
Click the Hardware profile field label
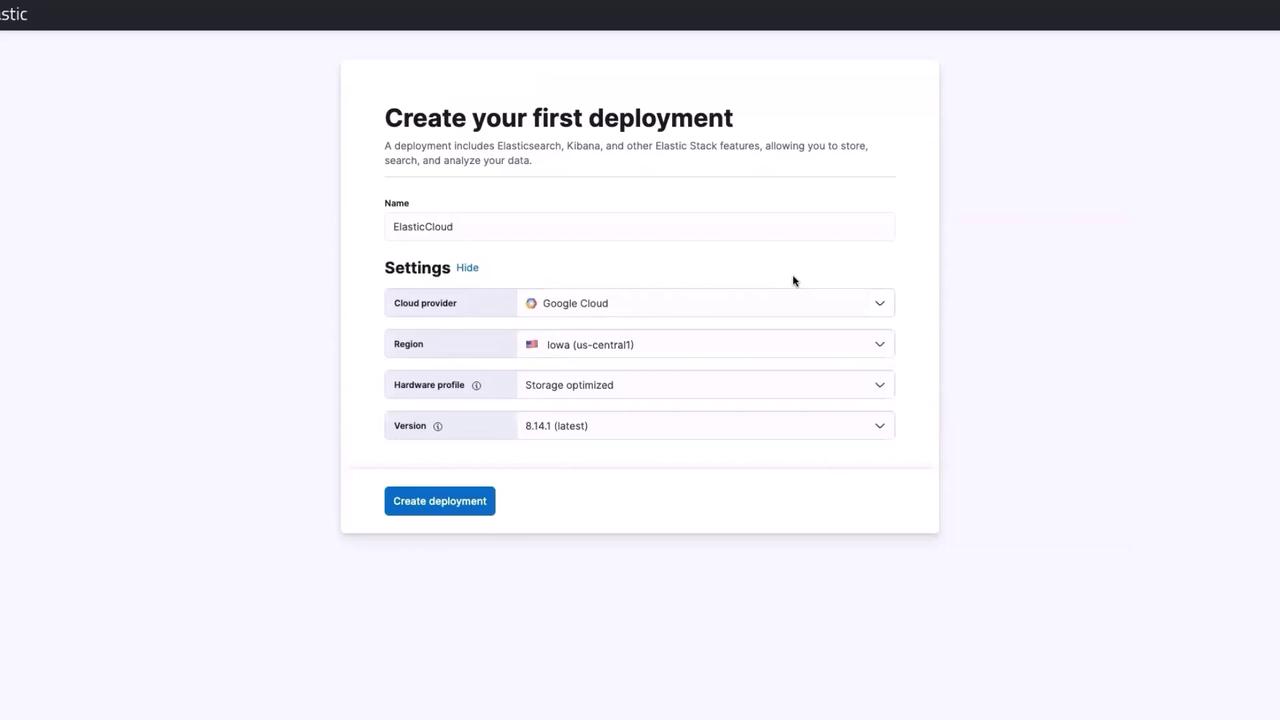pyautogui.click(x=429, y=385)
